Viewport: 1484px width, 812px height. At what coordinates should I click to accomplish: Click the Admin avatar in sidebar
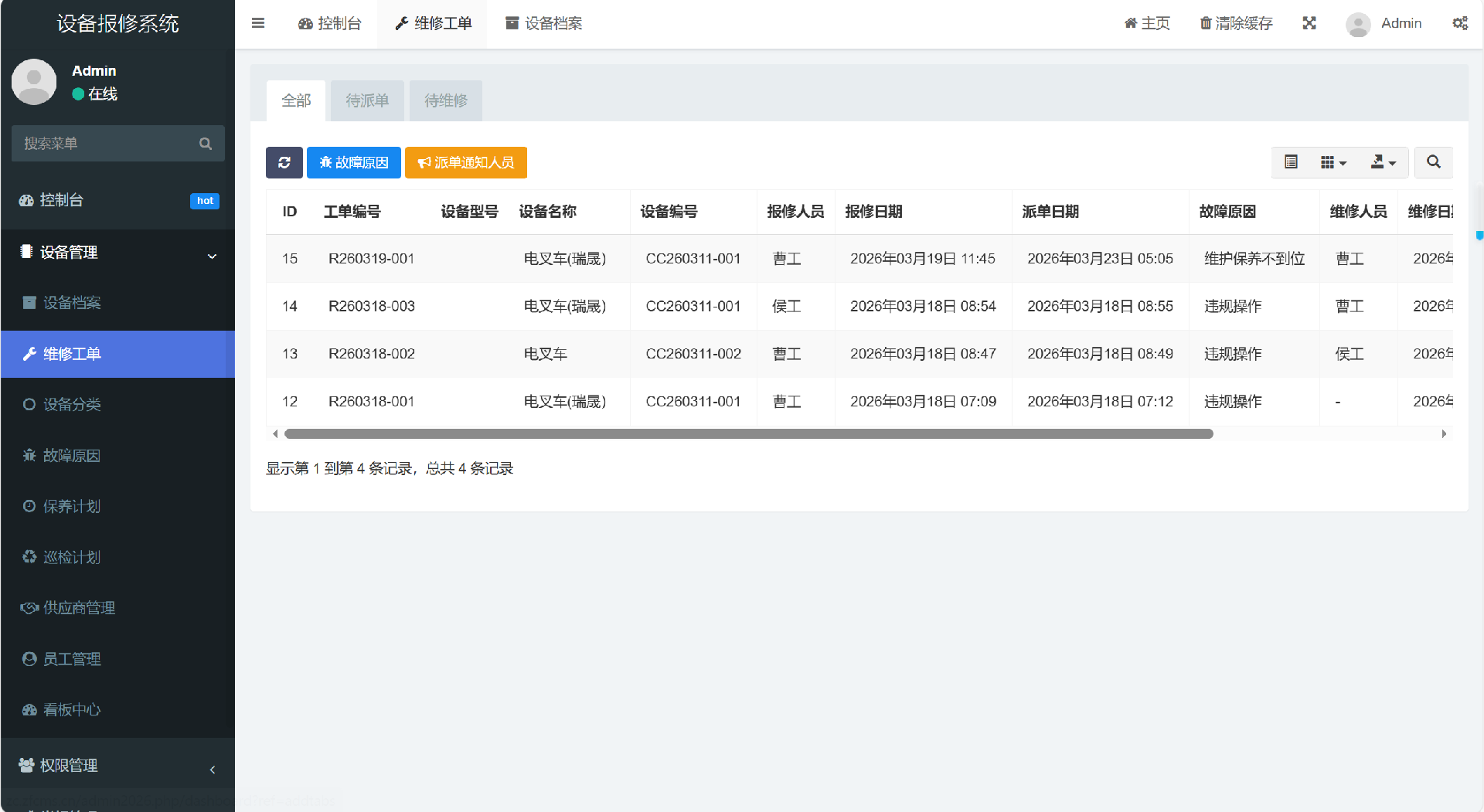[x=34, y=82]
